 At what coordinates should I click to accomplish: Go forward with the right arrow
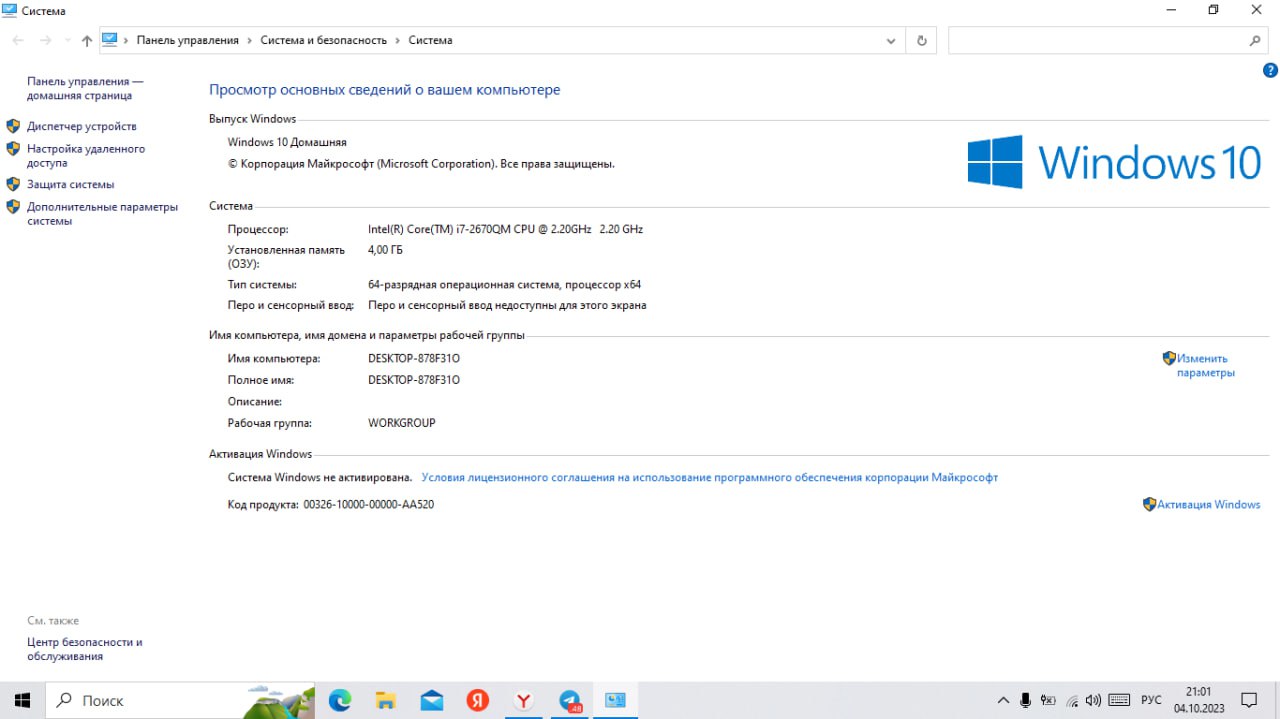tap(45, 40)
